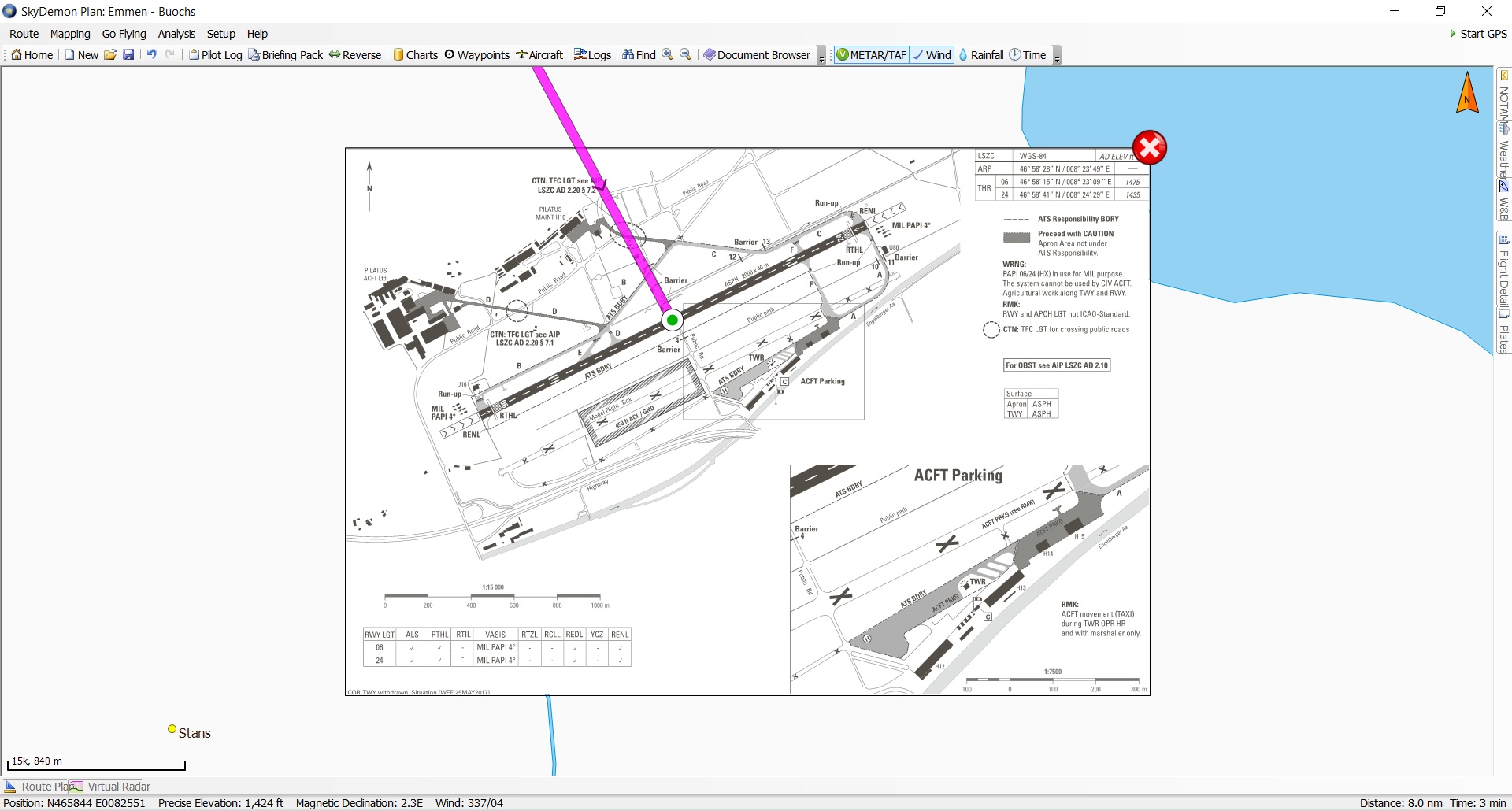
Task: Expand the main toolbar overflow arrow
Action: coord(821,57)
